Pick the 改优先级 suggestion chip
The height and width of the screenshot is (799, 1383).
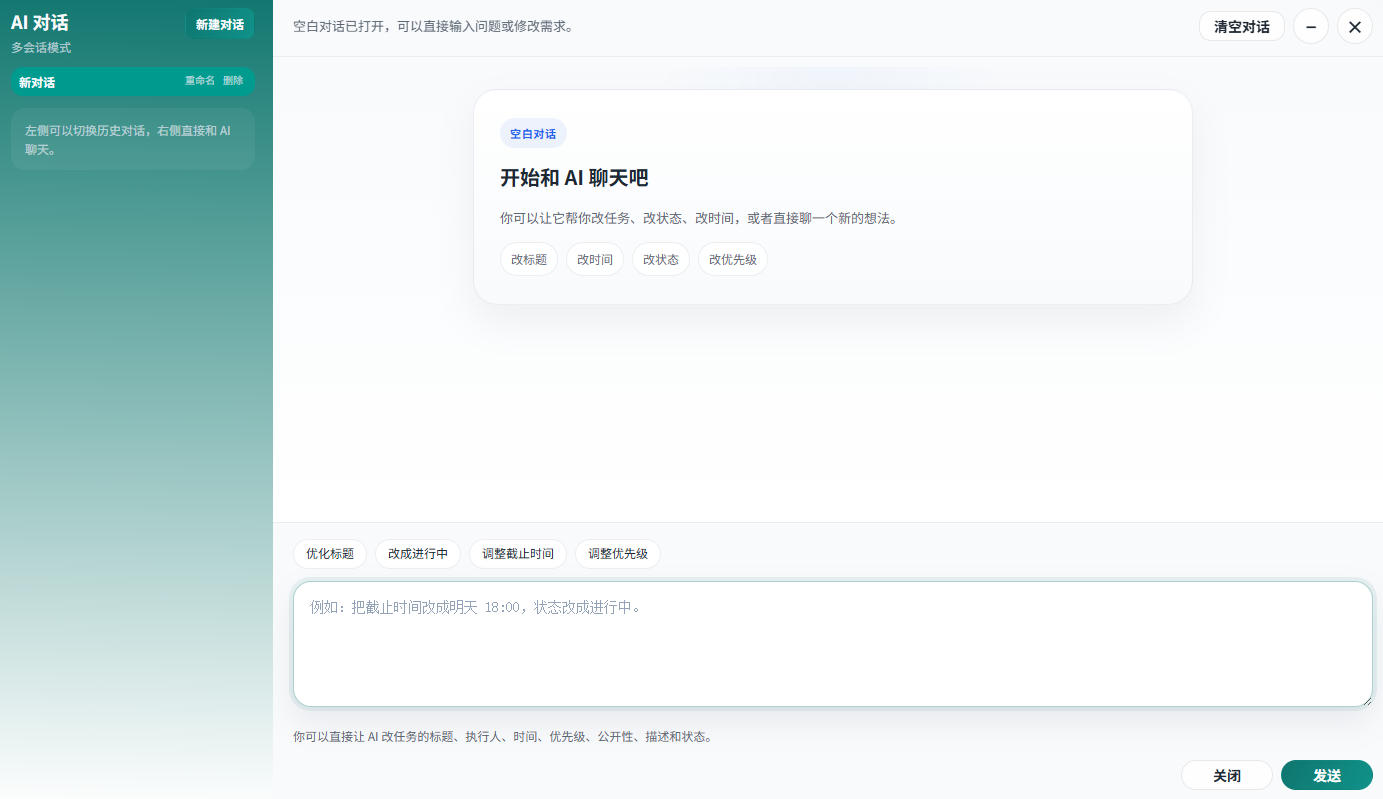click(x=732, y=260)
